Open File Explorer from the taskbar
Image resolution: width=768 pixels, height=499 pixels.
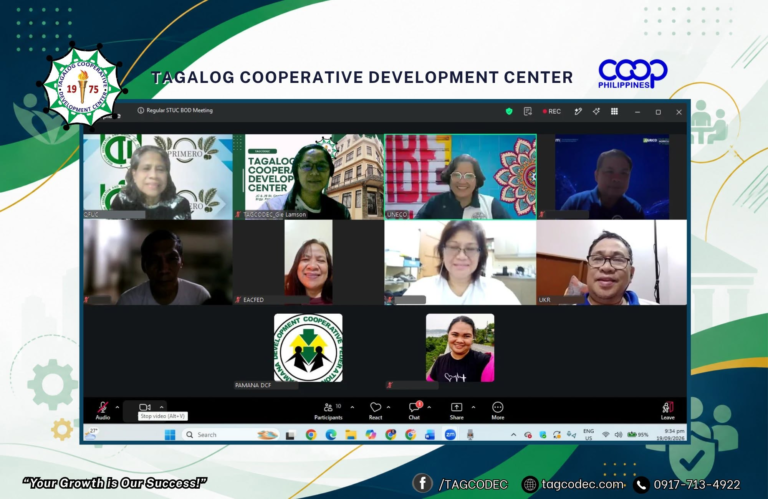[351, 434]
